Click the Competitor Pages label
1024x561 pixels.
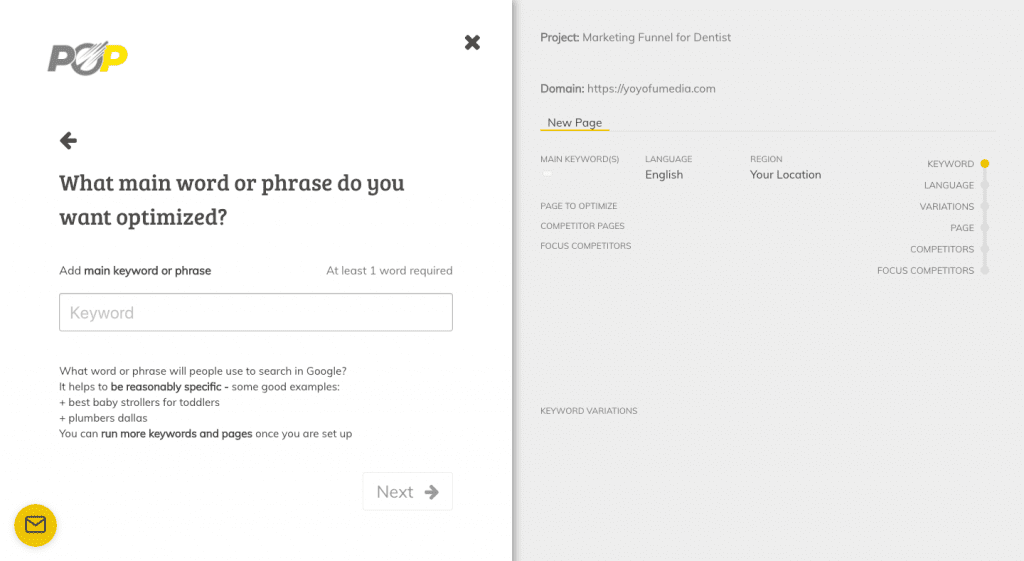click(582, 226)
